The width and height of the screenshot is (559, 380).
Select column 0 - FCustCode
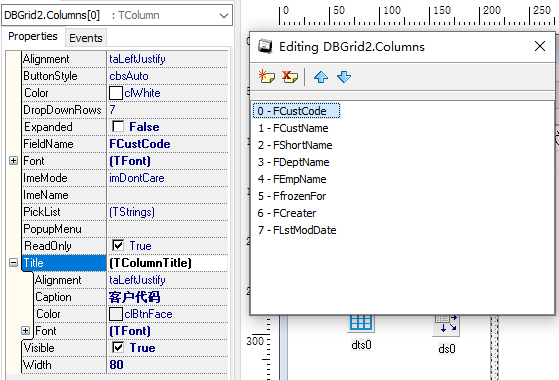point(297,111)
